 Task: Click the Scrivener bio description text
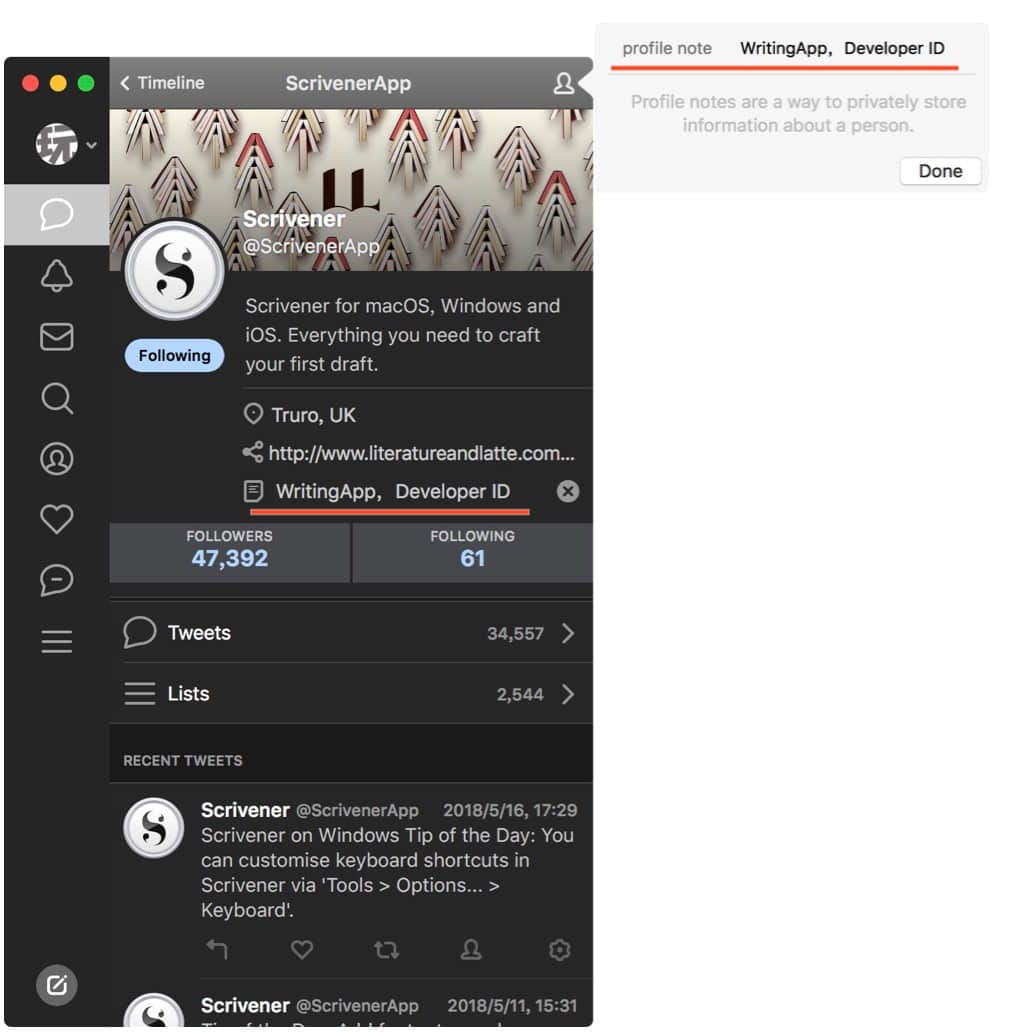[403, 335]
